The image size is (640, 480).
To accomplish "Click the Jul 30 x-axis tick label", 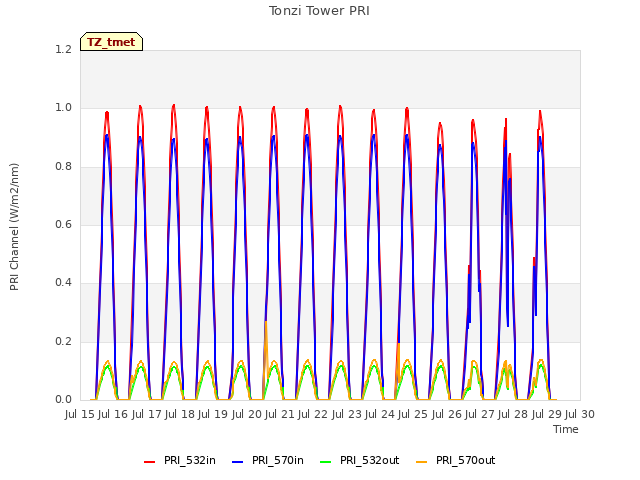I will (x=580, y=414).
